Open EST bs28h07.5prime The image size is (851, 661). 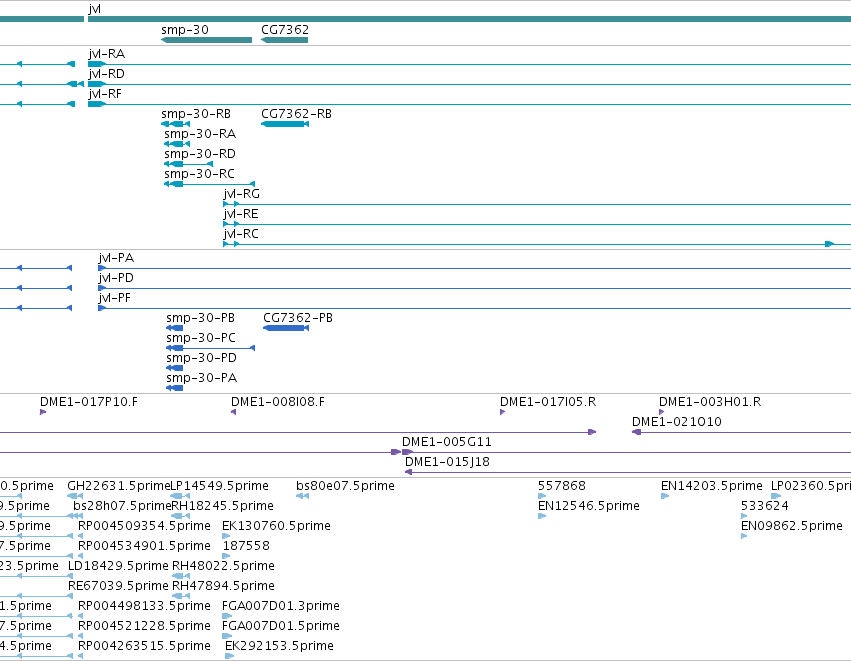[123, 506]
